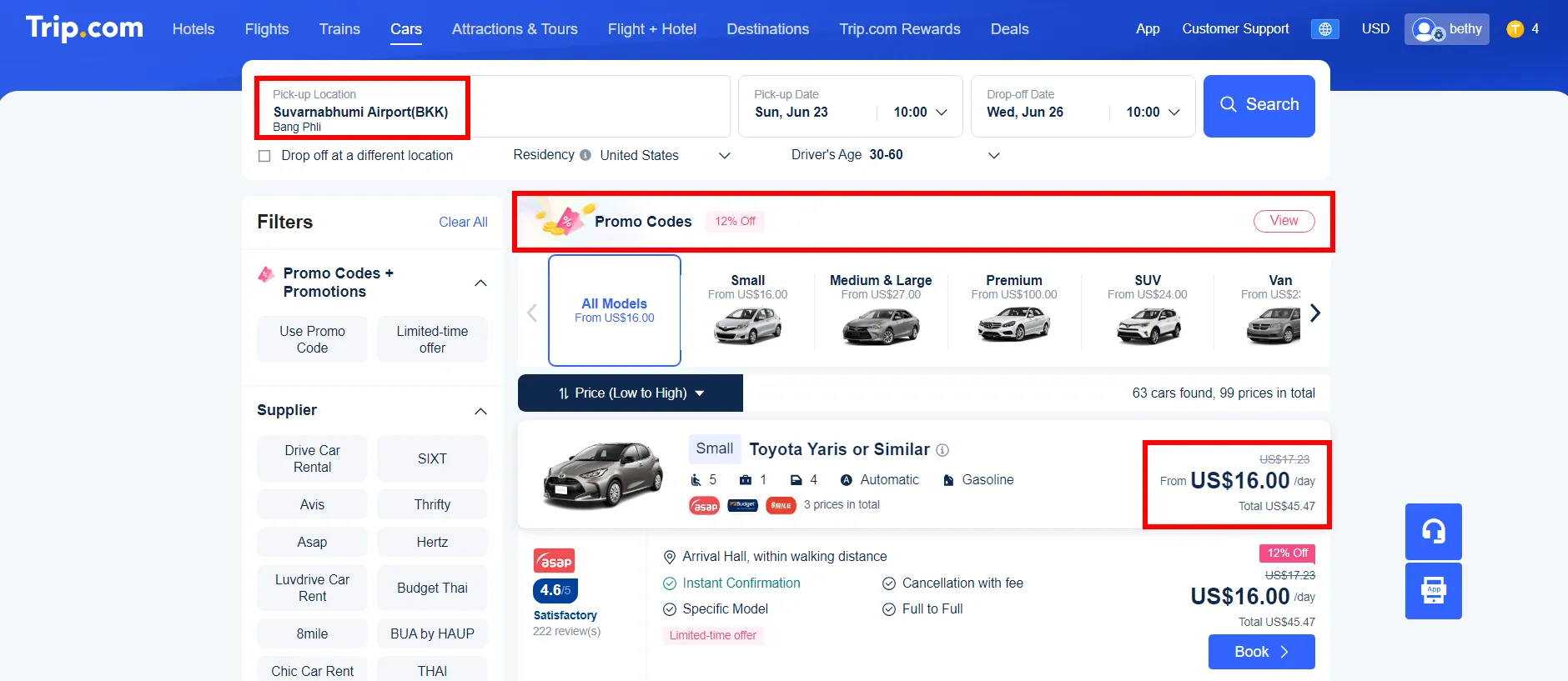Go to Flights tab
The image size is (1568, 681).
tap(267, 29)
